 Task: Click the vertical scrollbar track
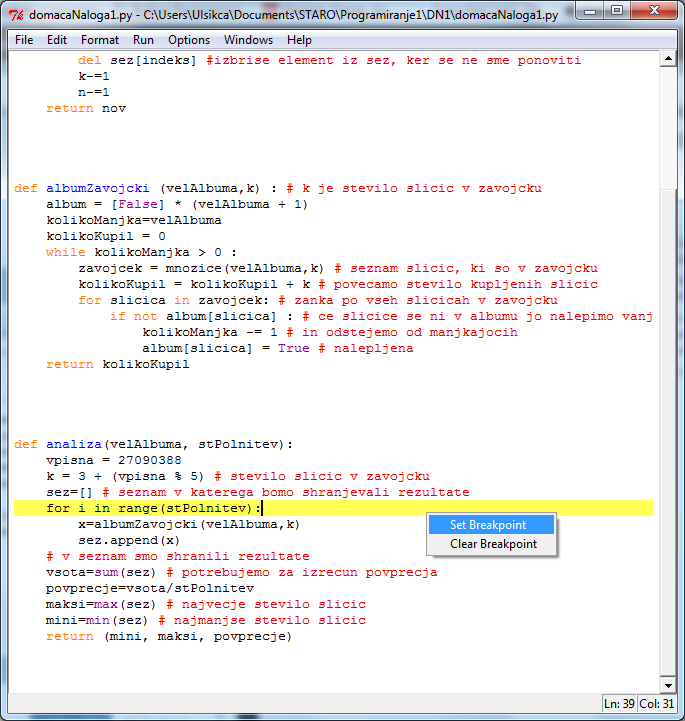[670, 400]
